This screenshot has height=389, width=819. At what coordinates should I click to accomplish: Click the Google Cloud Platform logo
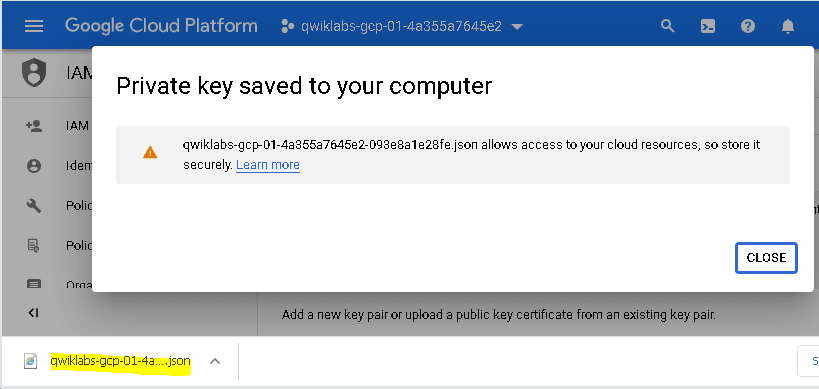click(x=161, y=26)
